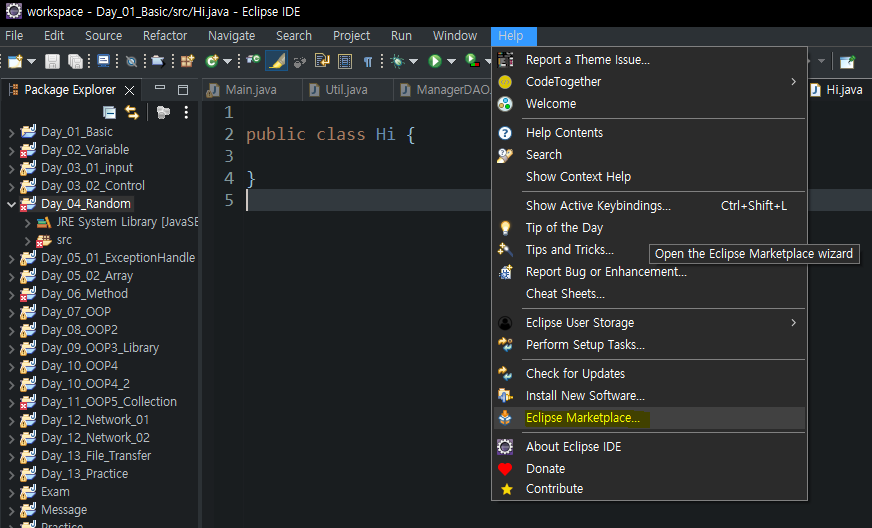This screenshot has height=528, width=872.
Task: Collapse the Day_04_Random project
Action: [x=11, y=204]
